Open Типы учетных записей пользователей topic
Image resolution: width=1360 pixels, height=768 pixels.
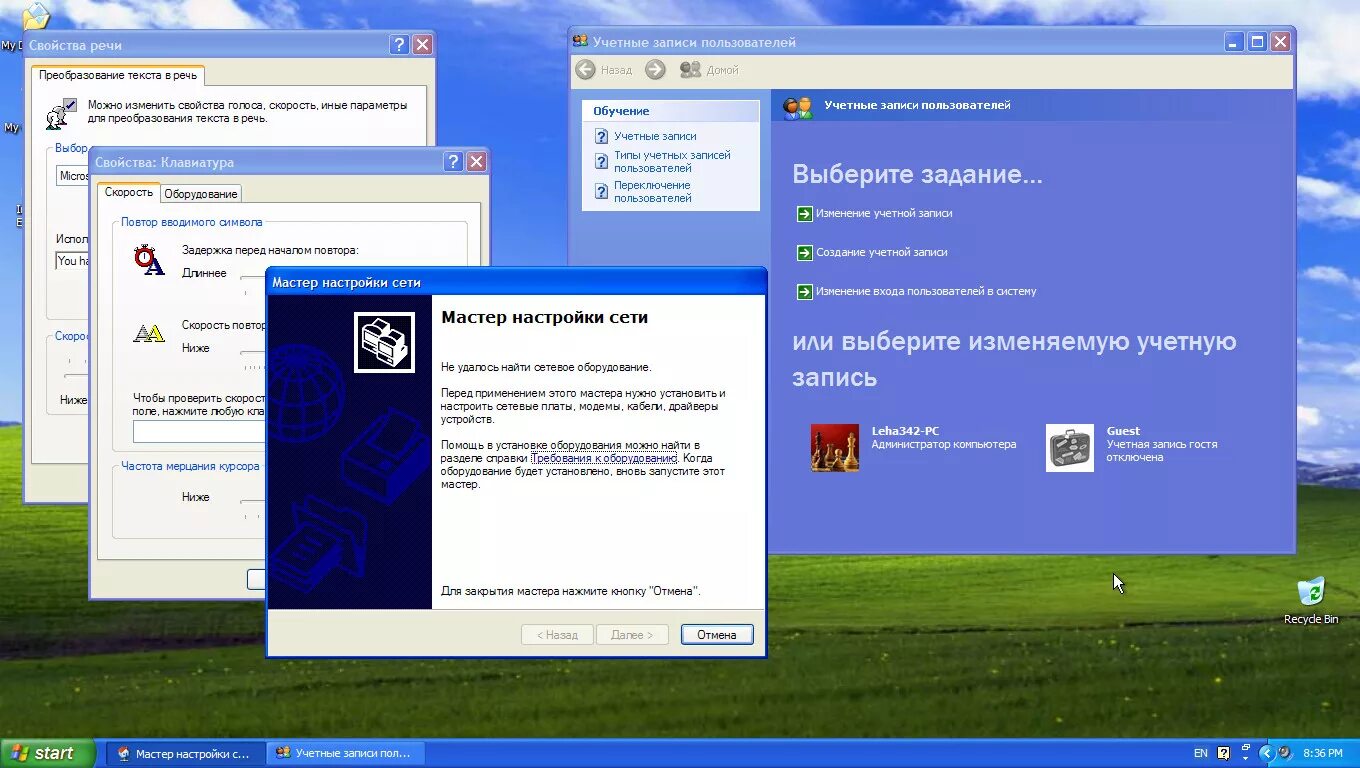[672, 162]
